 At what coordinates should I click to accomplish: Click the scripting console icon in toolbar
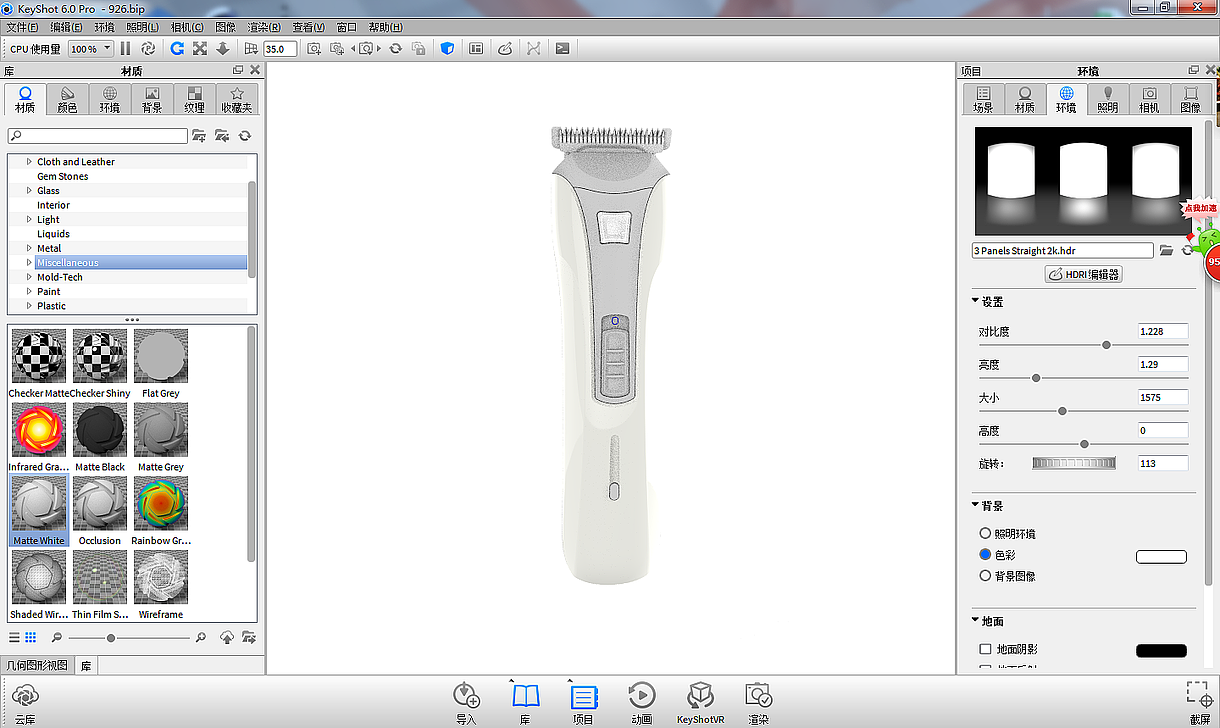pyautogui.click(x=563, y=48)
